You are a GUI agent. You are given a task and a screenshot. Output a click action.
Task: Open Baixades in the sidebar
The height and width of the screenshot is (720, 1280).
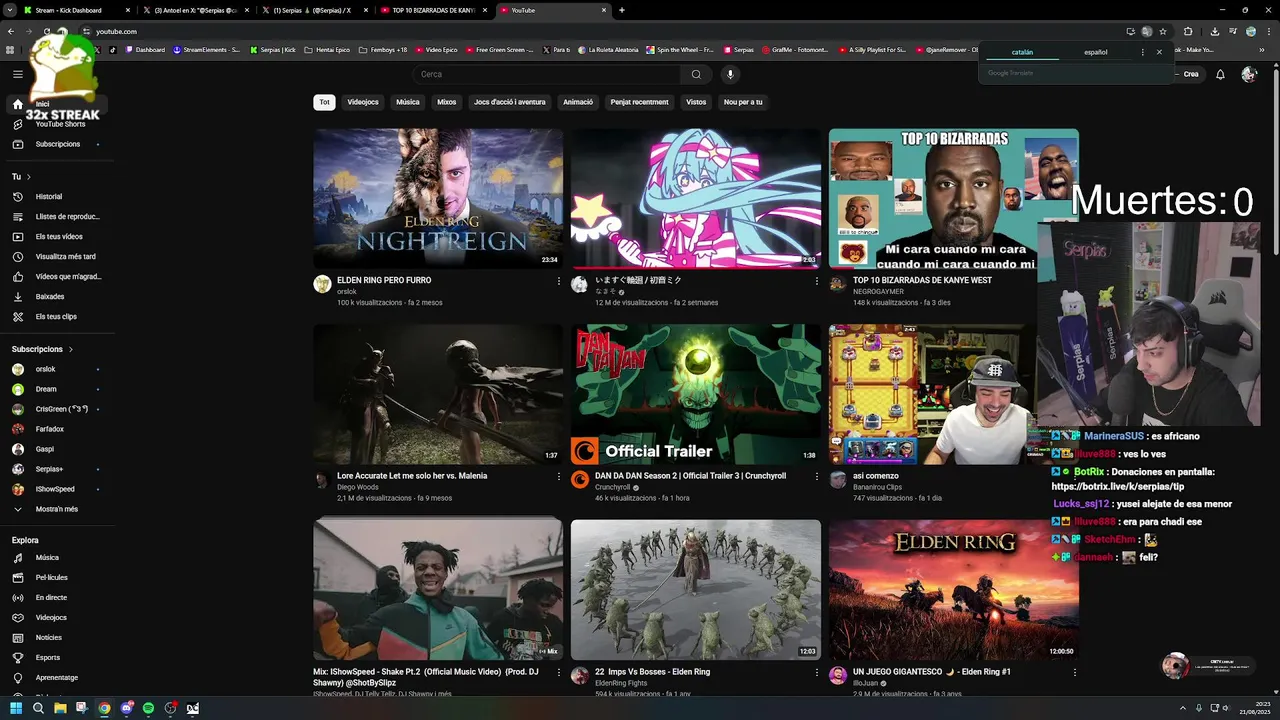[x=57, y=297]
